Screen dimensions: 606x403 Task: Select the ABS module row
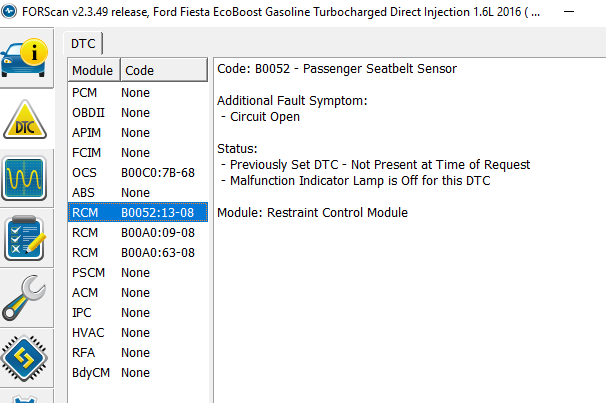pyautogui.click(x=137, y=192)
